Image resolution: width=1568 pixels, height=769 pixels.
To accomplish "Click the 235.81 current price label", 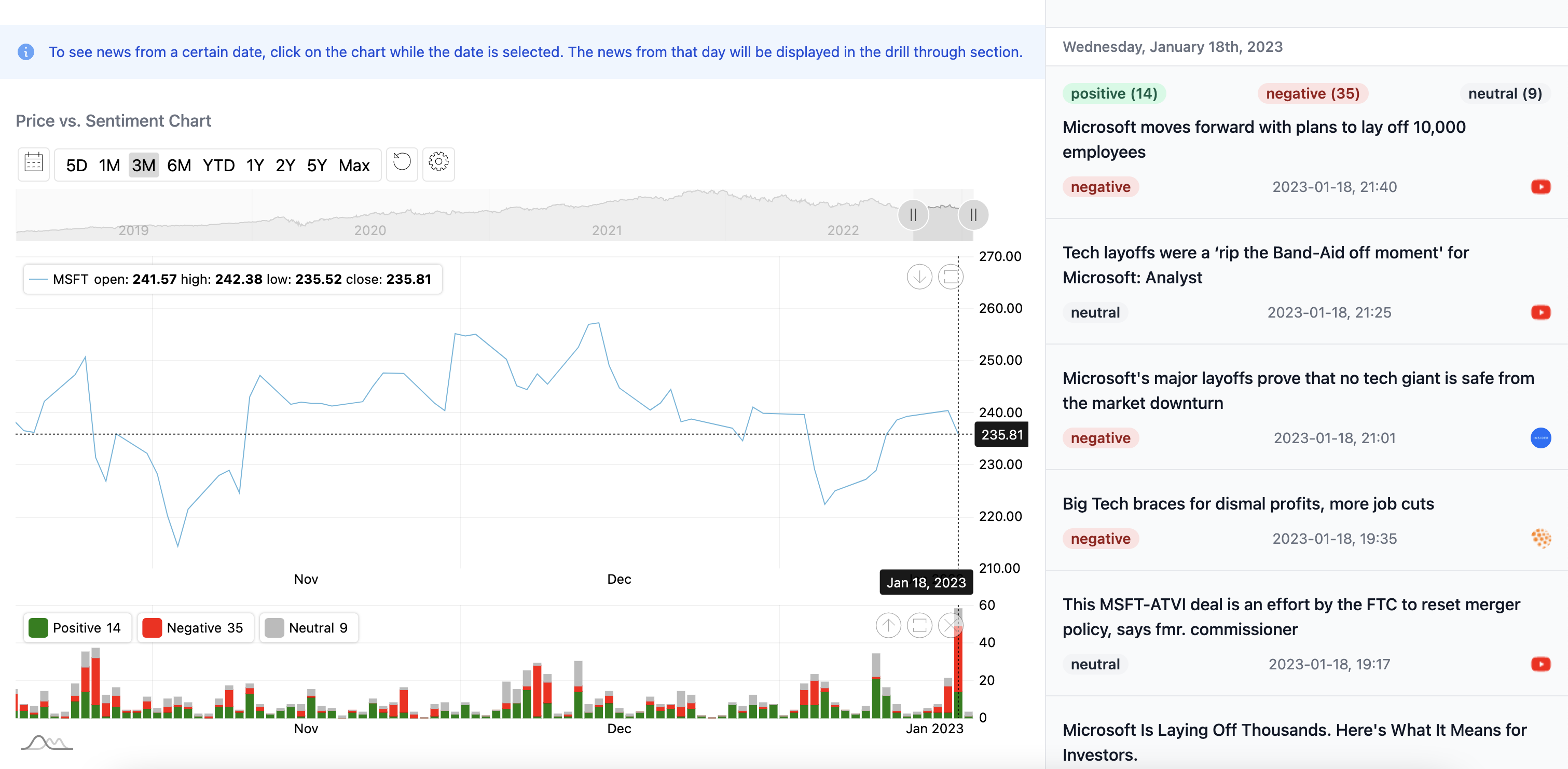I will (1002, 435).
